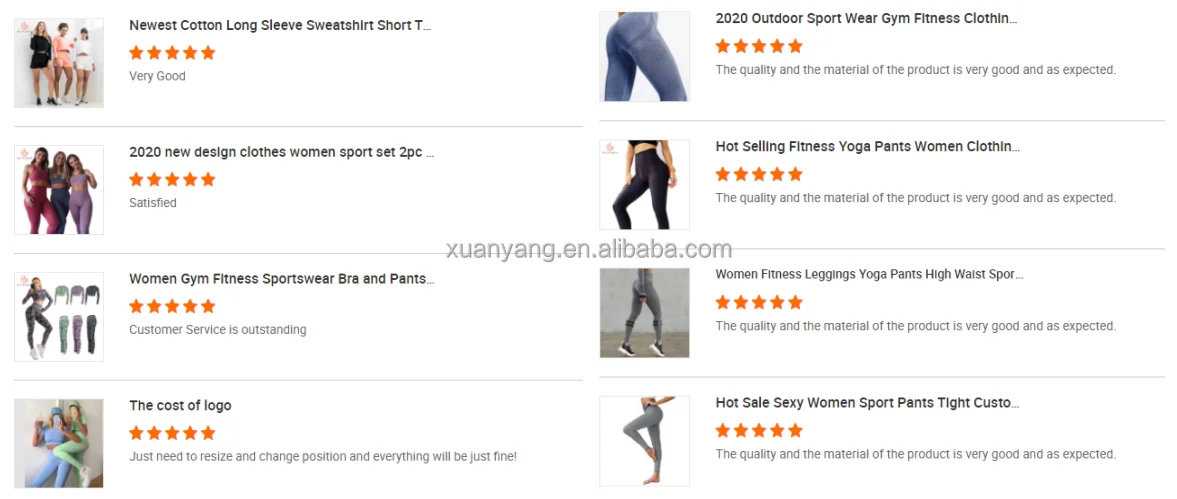Image resolution: width=1177 pixels, height=499 pixels.
Task: Open Women Fitness Leggings Yoga Pants title
Action: click(x=869, y=275)
